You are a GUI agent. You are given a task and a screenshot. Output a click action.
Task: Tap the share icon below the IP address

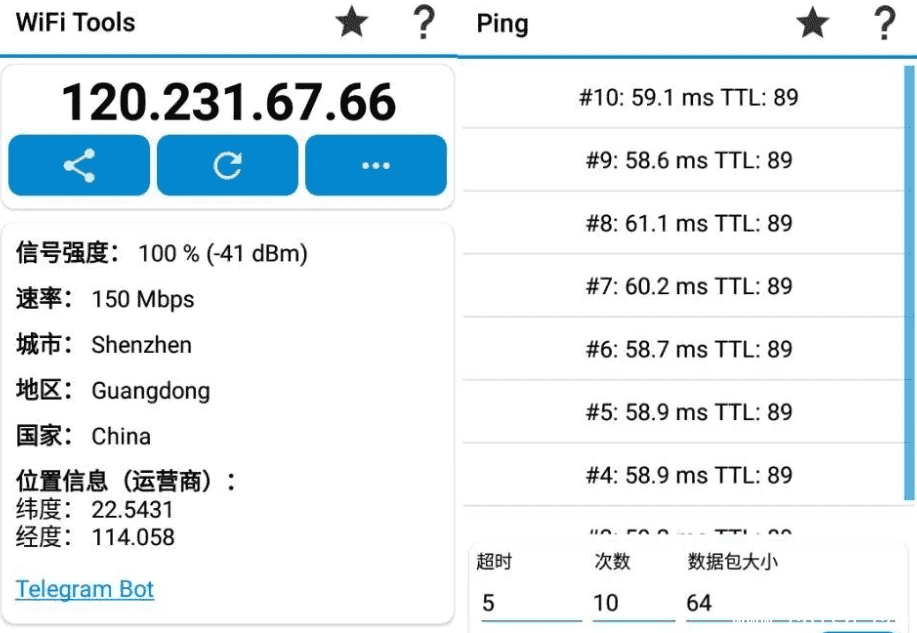click(78, 165)
